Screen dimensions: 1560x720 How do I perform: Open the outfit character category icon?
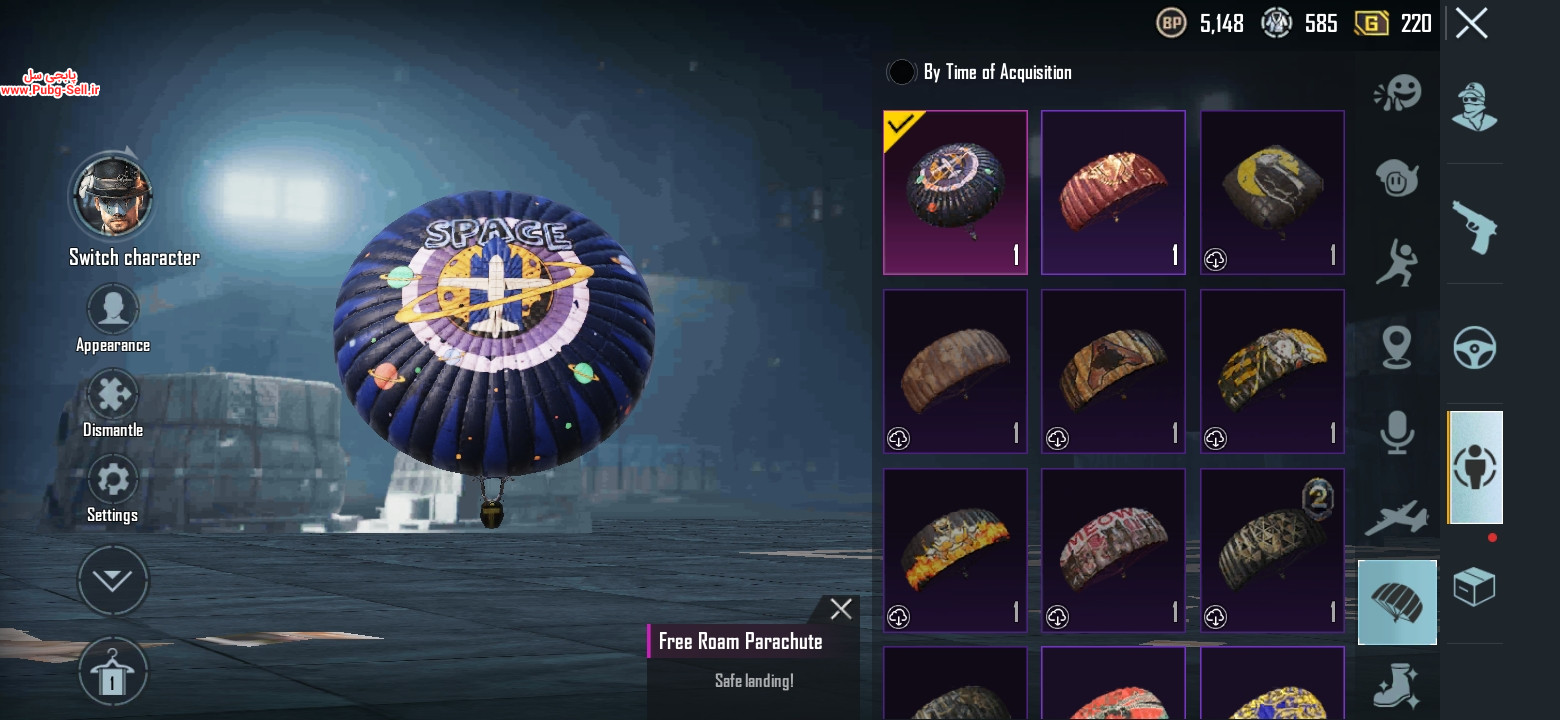click(1474, 107)
